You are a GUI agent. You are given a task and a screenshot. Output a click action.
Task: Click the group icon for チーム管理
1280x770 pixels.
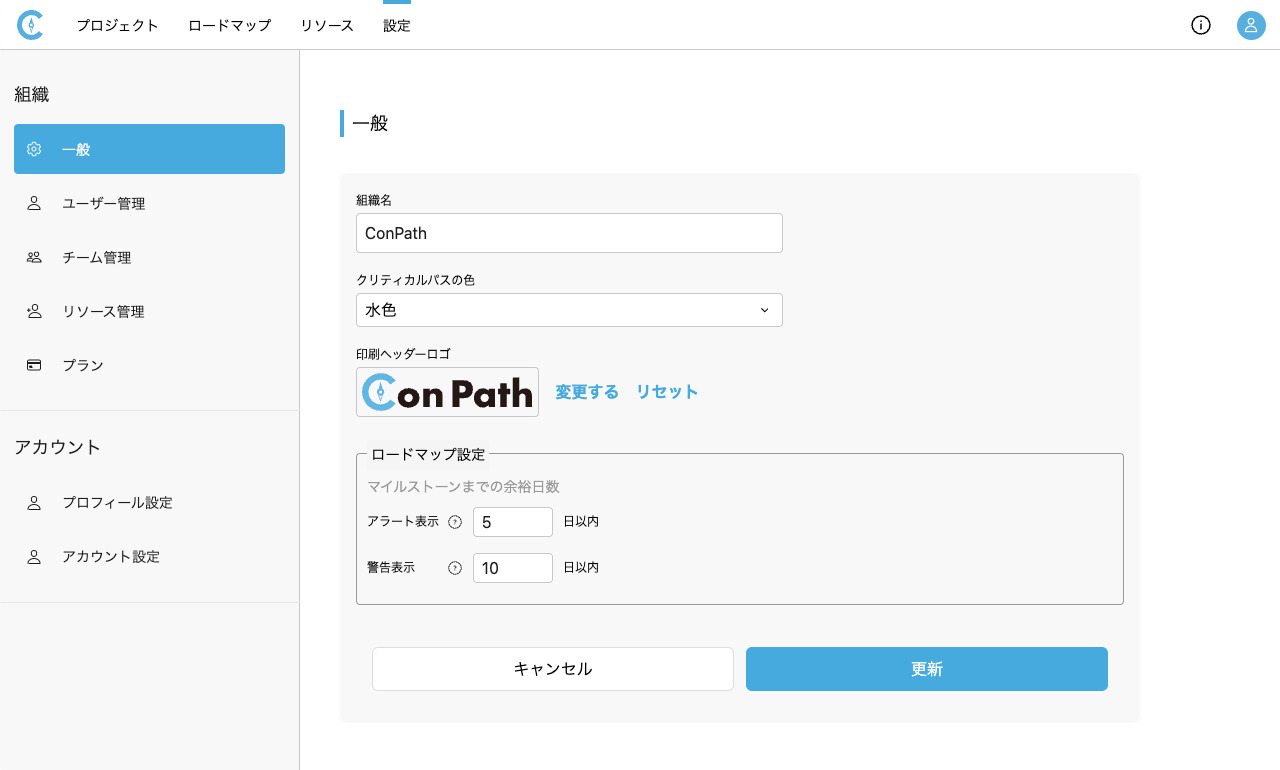pyautogui.click(x=34, y=257)
